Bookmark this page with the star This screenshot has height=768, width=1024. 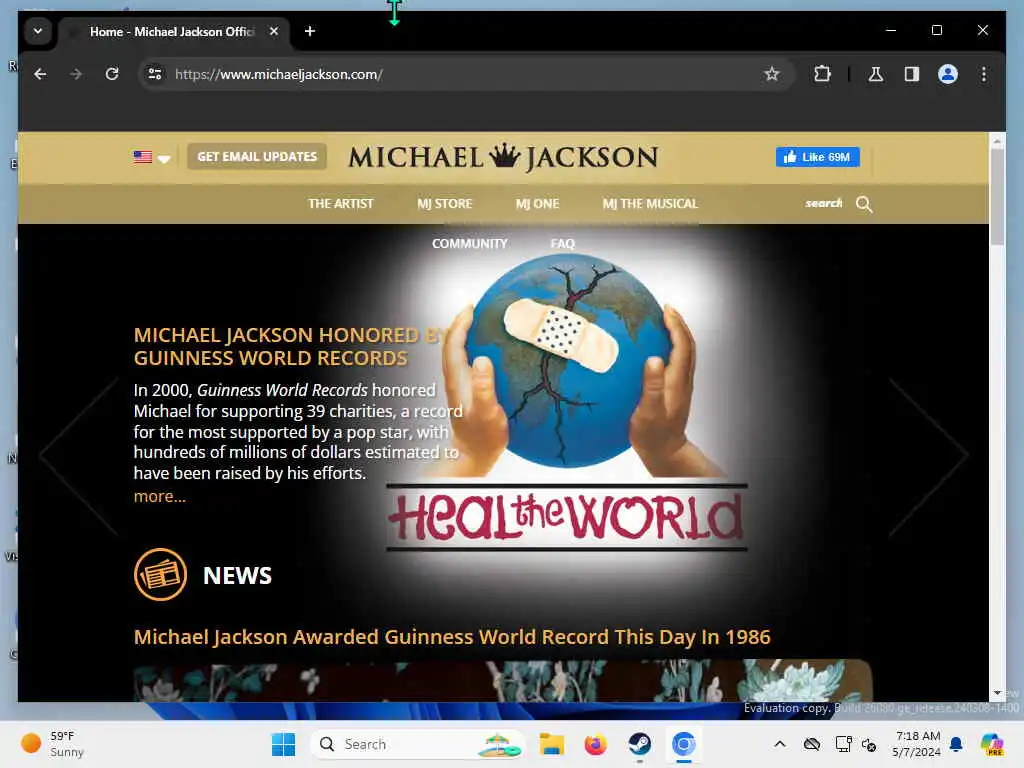click(772, 74)
